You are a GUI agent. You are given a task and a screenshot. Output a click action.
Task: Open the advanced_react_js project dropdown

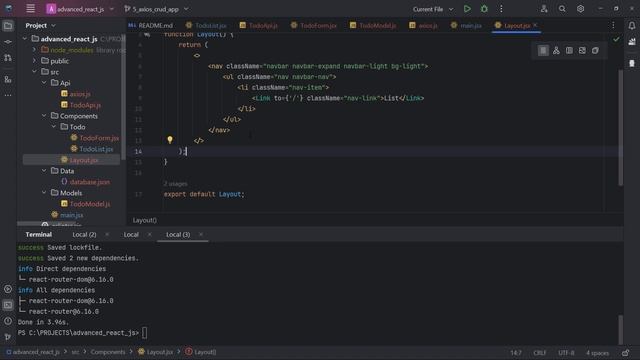tap(80, 9)
